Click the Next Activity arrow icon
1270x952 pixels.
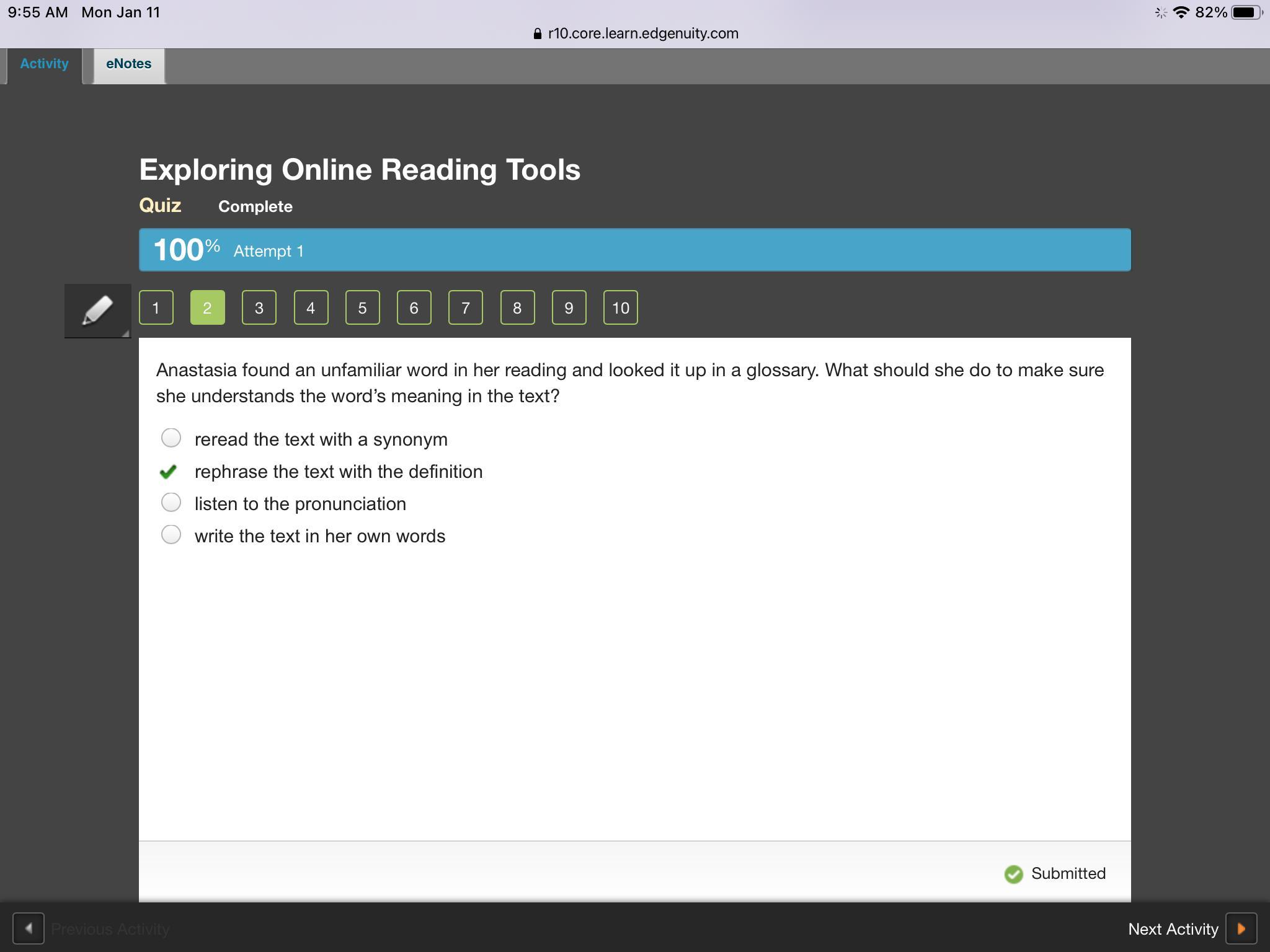click(1241, 928)
